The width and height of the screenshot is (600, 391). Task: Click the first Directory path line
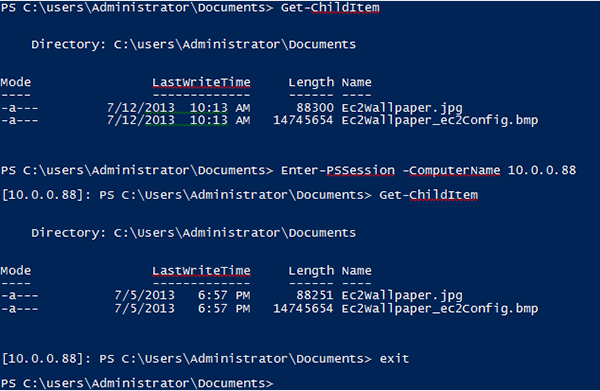pyautogui.click(x=194, y=45)
